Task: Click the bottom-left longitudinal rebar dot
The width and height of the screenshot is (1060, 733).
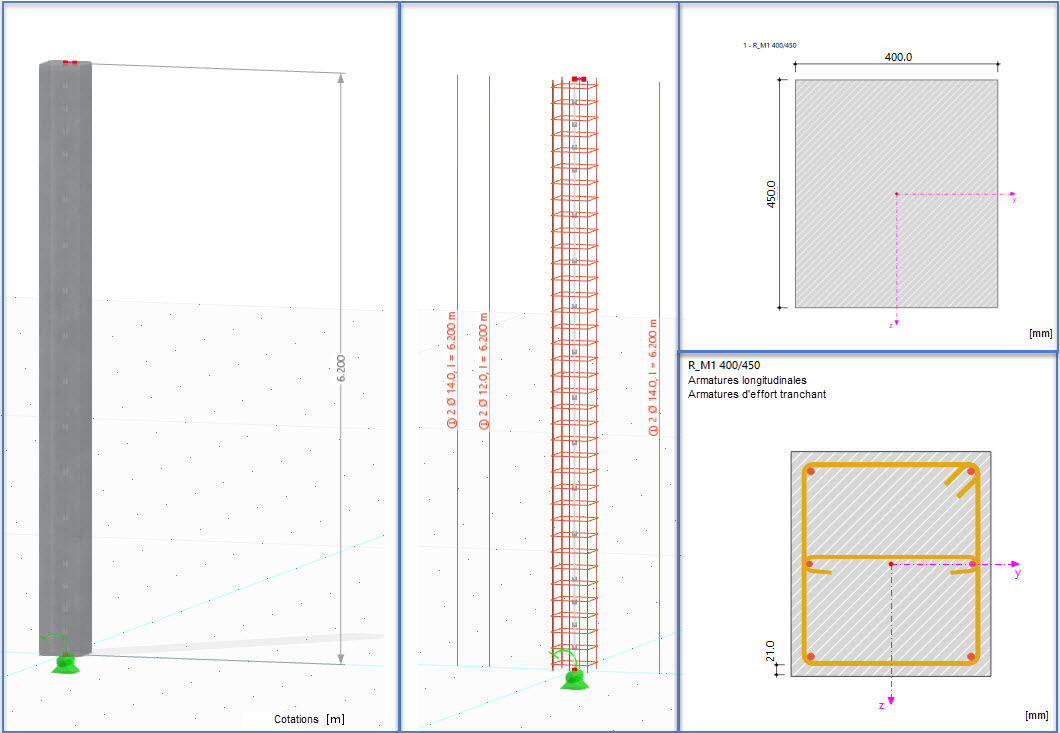Action: pyautogui.click(x=811, y=656)
